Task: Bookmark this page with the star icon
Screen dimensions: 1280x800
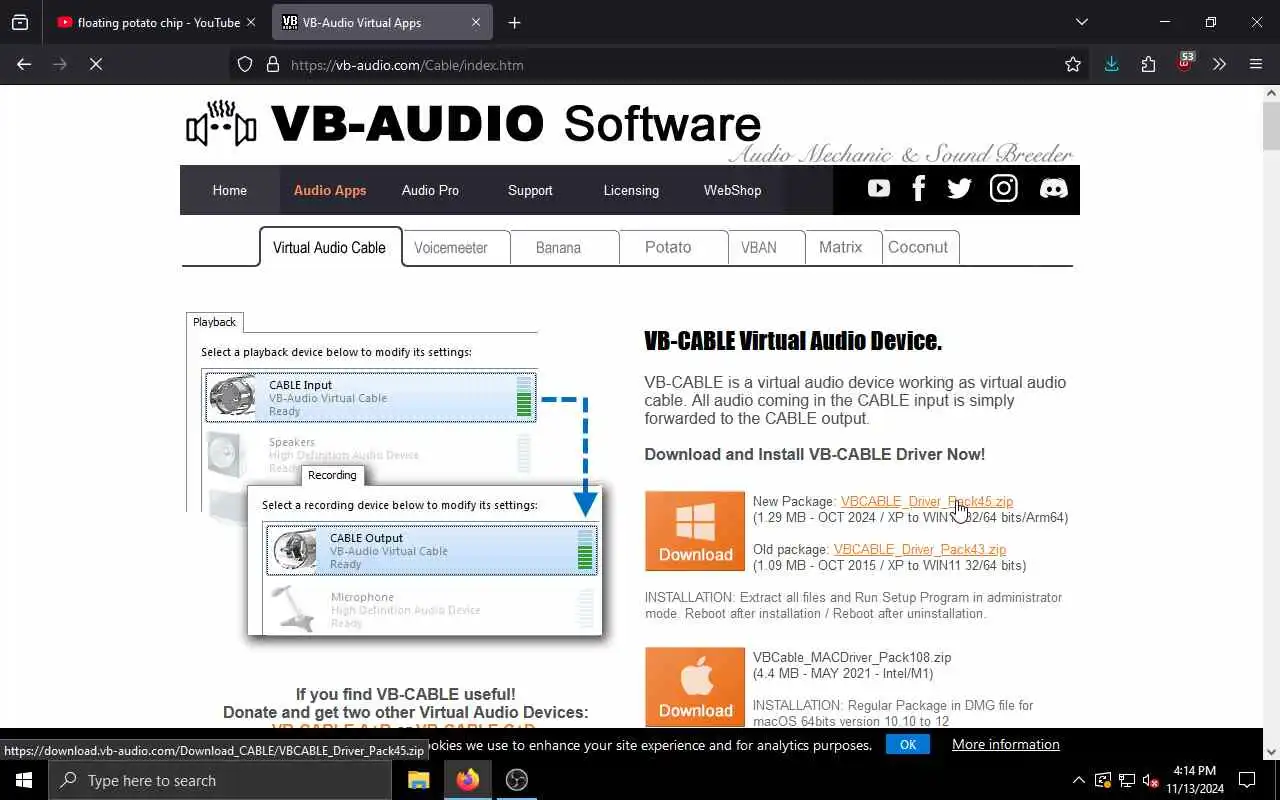Action: [1073, 64]
